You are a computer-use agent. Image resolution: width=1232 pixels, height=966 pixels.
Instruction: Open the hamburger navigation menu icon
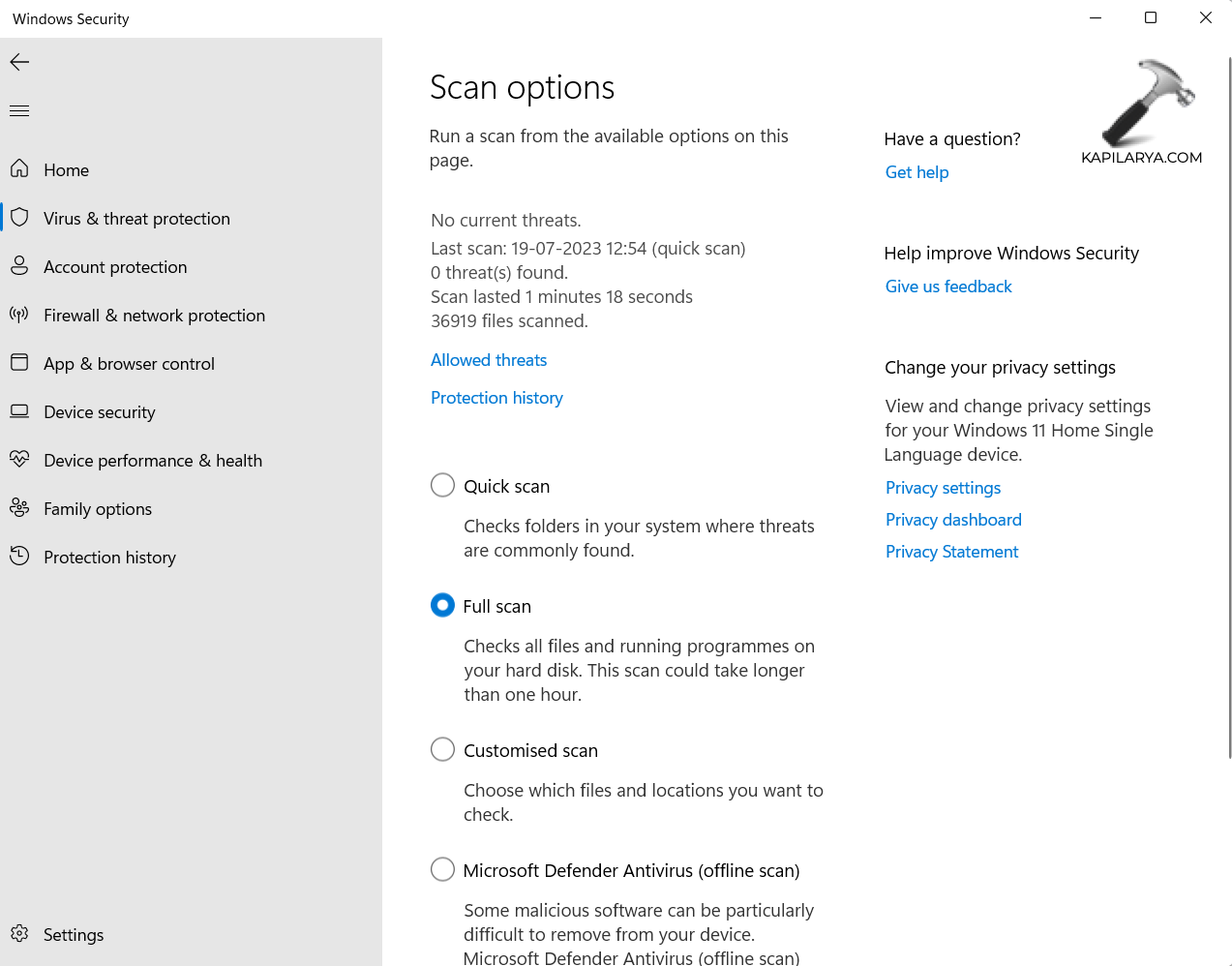pyautogui.click(x=19, y=111)
